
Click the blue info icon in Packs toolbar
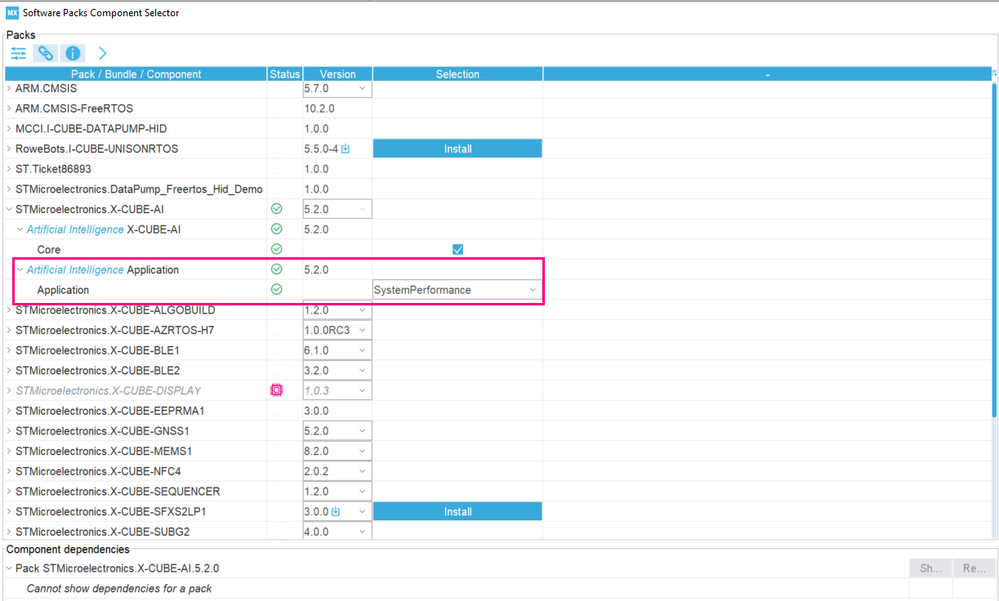coord(73,54)
